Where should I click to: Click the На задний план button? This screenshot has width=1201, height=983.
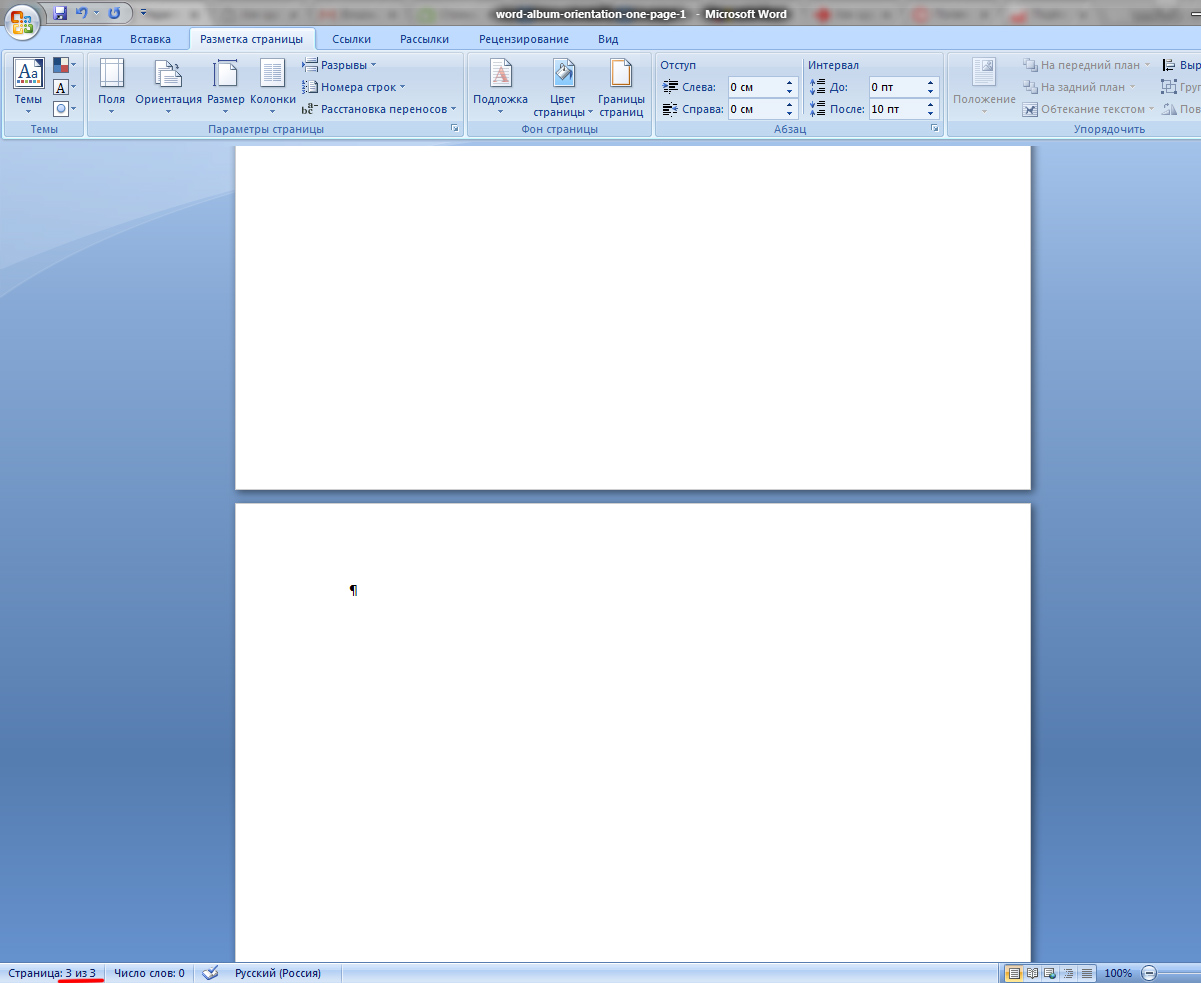pos(1080,87)
